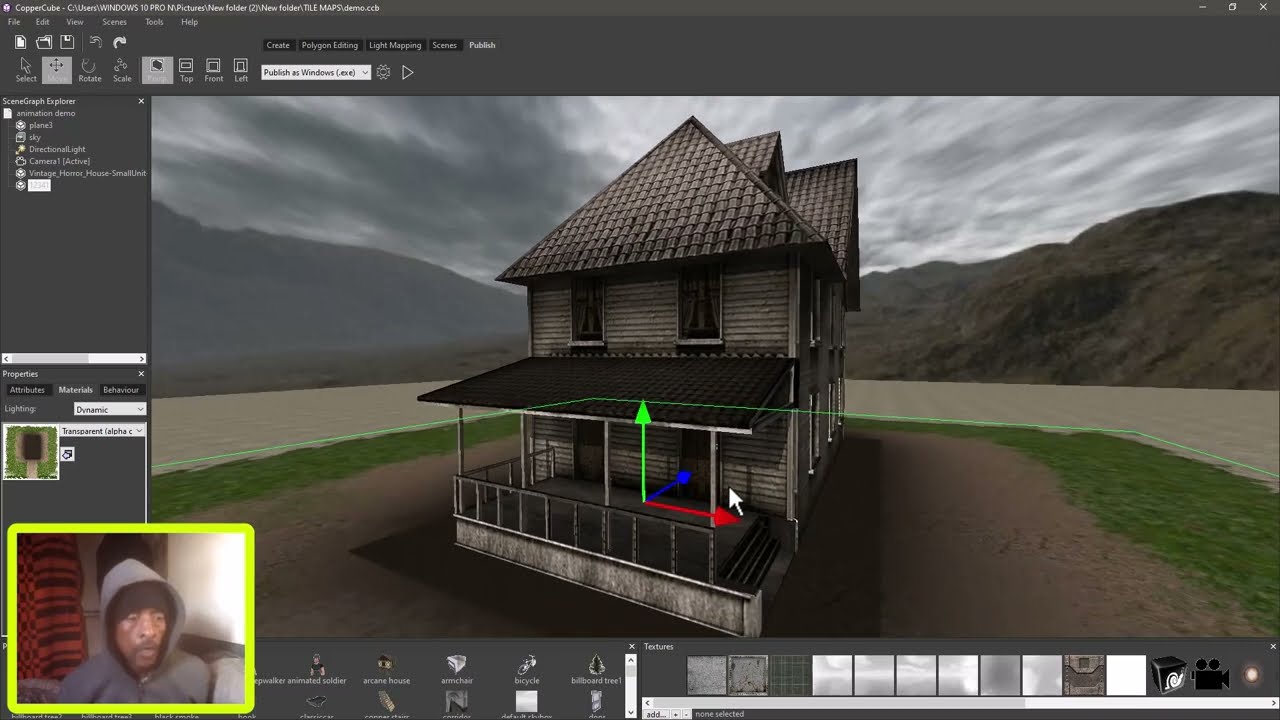The height and width of the screenshot is (720, 1280).
Task: Select the arcane house prefab
Action: (x=386, y=670)
